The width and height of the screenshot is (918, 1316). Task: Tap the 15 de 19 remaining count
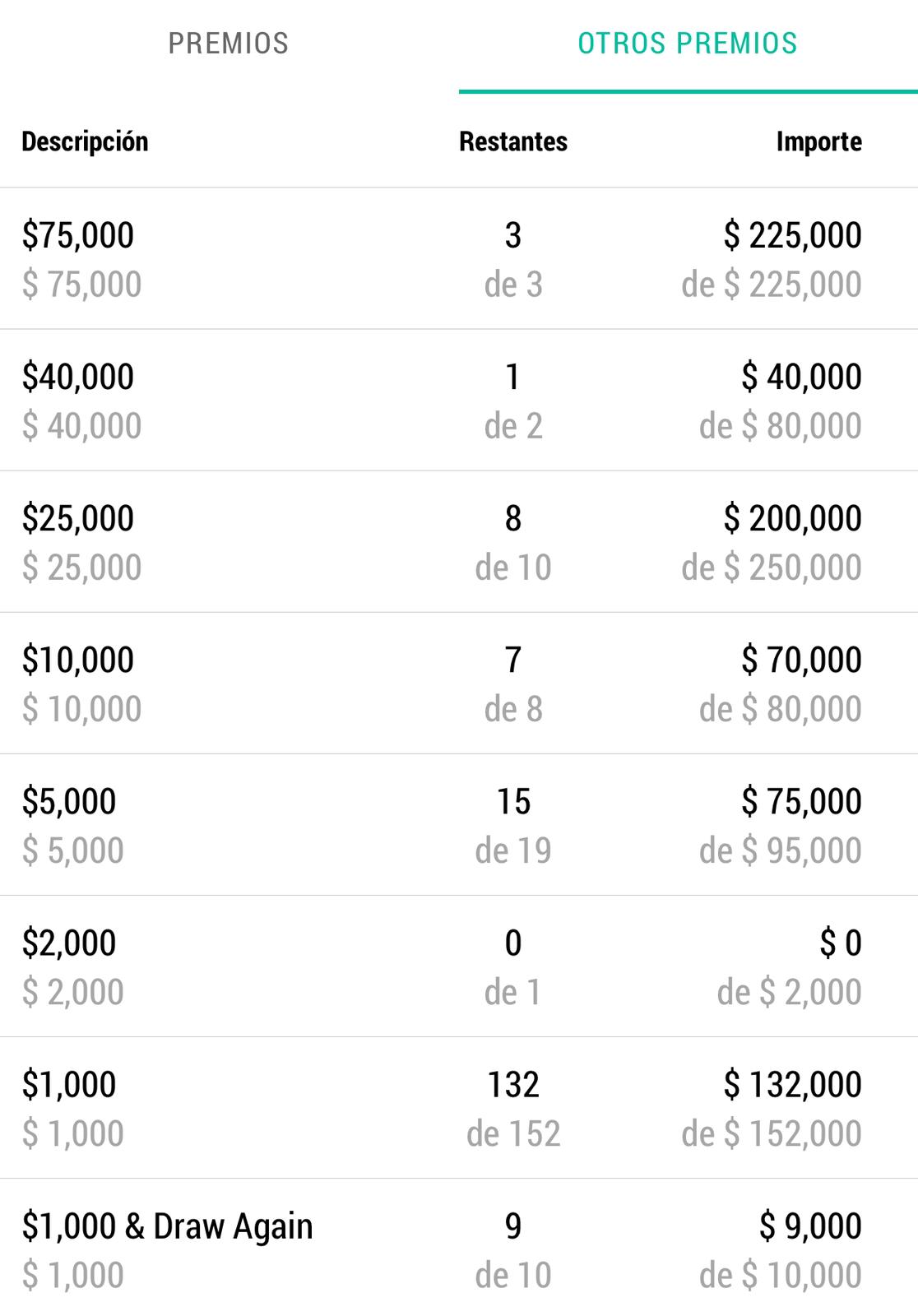click(x=513, y=826)
